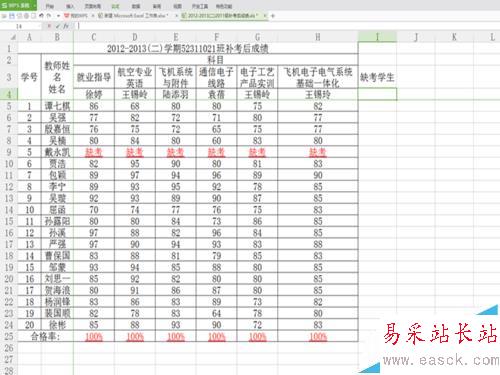Click score 64 in row 23
The image size is (500, 375).
pyautogui.click(x=216, y=313)
